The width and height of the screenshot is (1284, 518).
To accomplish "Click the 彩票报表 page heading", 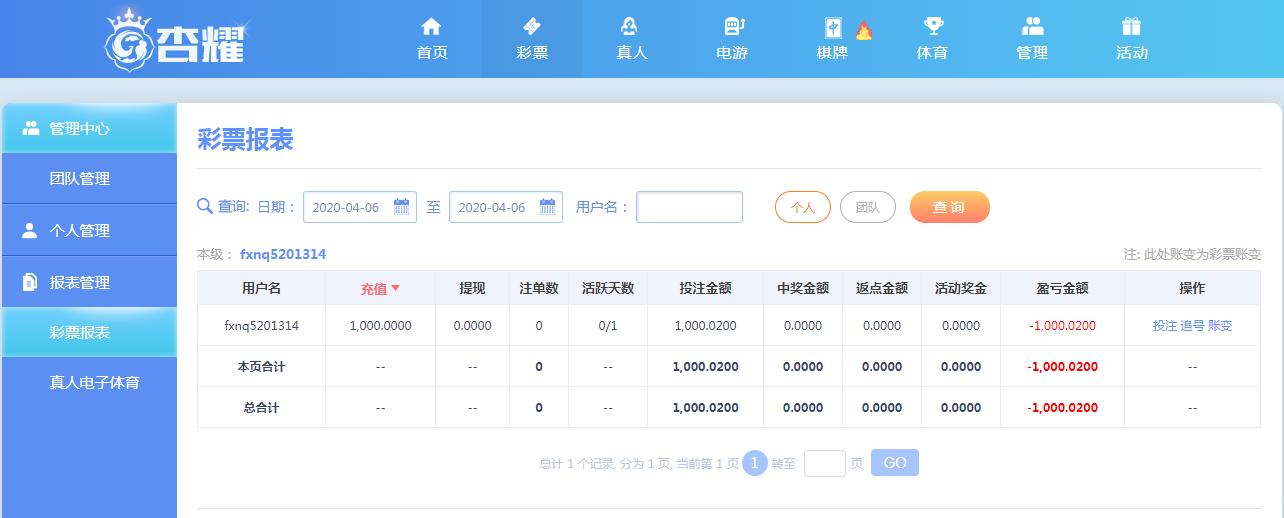I will [x=245, y=140].
